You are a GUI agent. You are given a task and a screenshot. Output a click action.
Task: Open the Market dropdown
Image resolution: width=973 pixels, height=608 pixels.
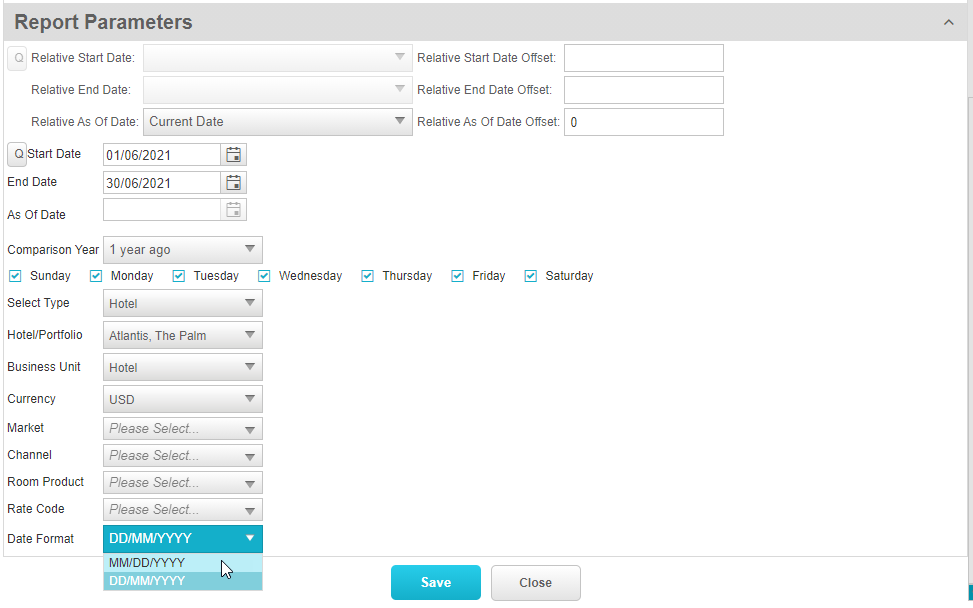[182, 429]
